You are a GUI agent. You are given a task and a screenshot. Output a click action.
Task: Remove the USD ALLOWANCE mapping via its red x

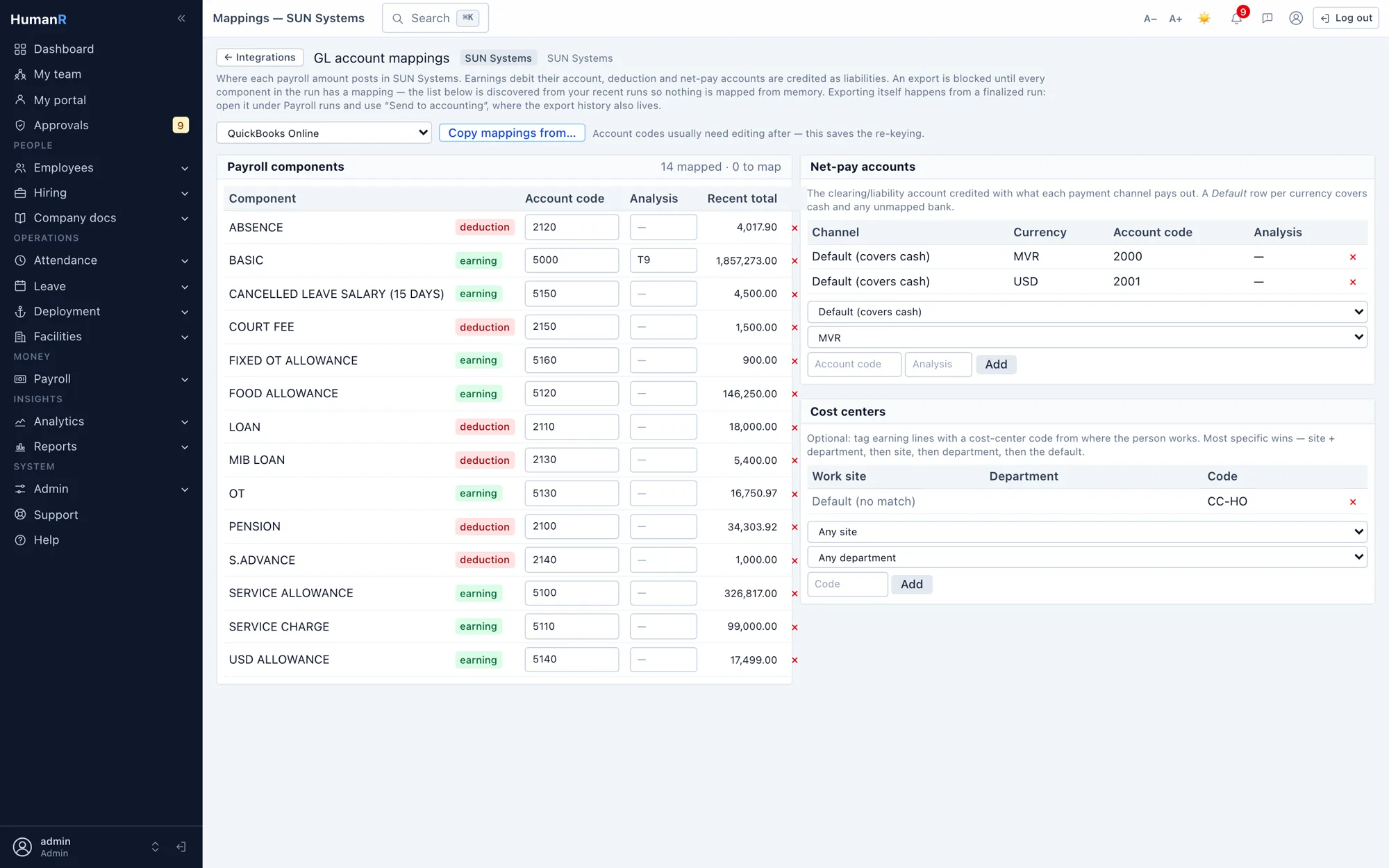click(x=795, y=660)
